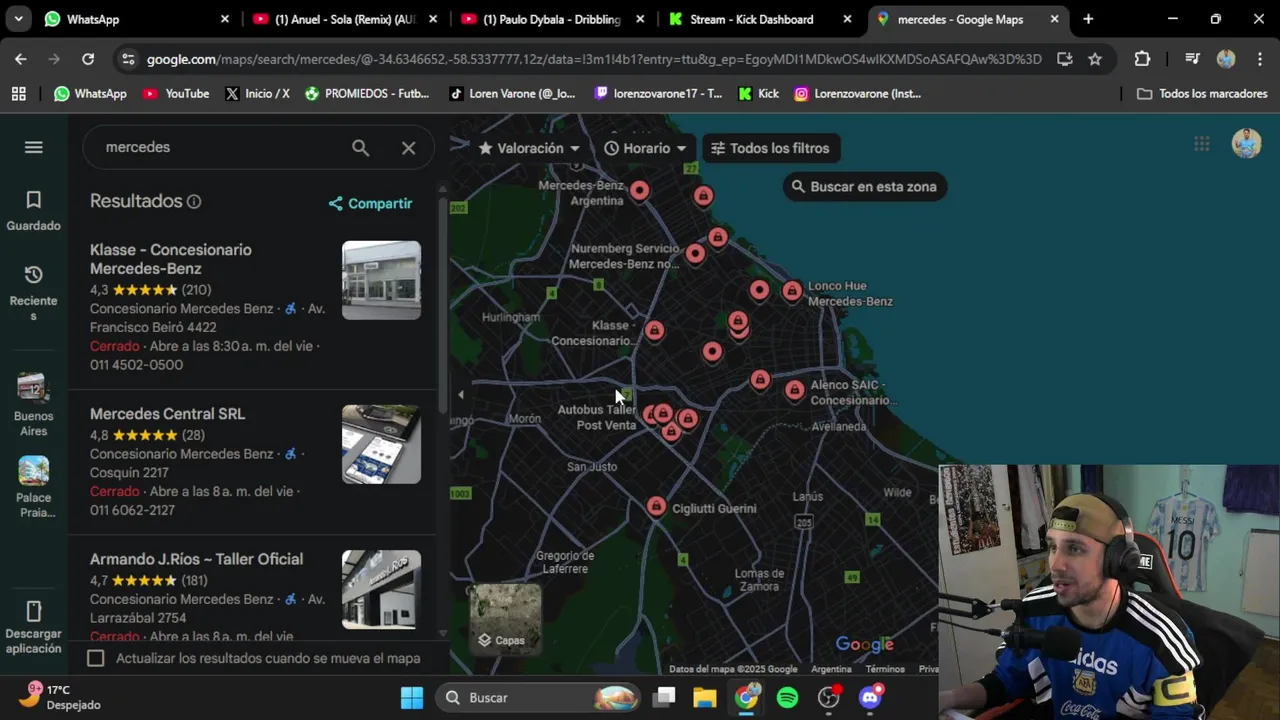Select the Cigliutti Guerini map pin

(656, 507)
